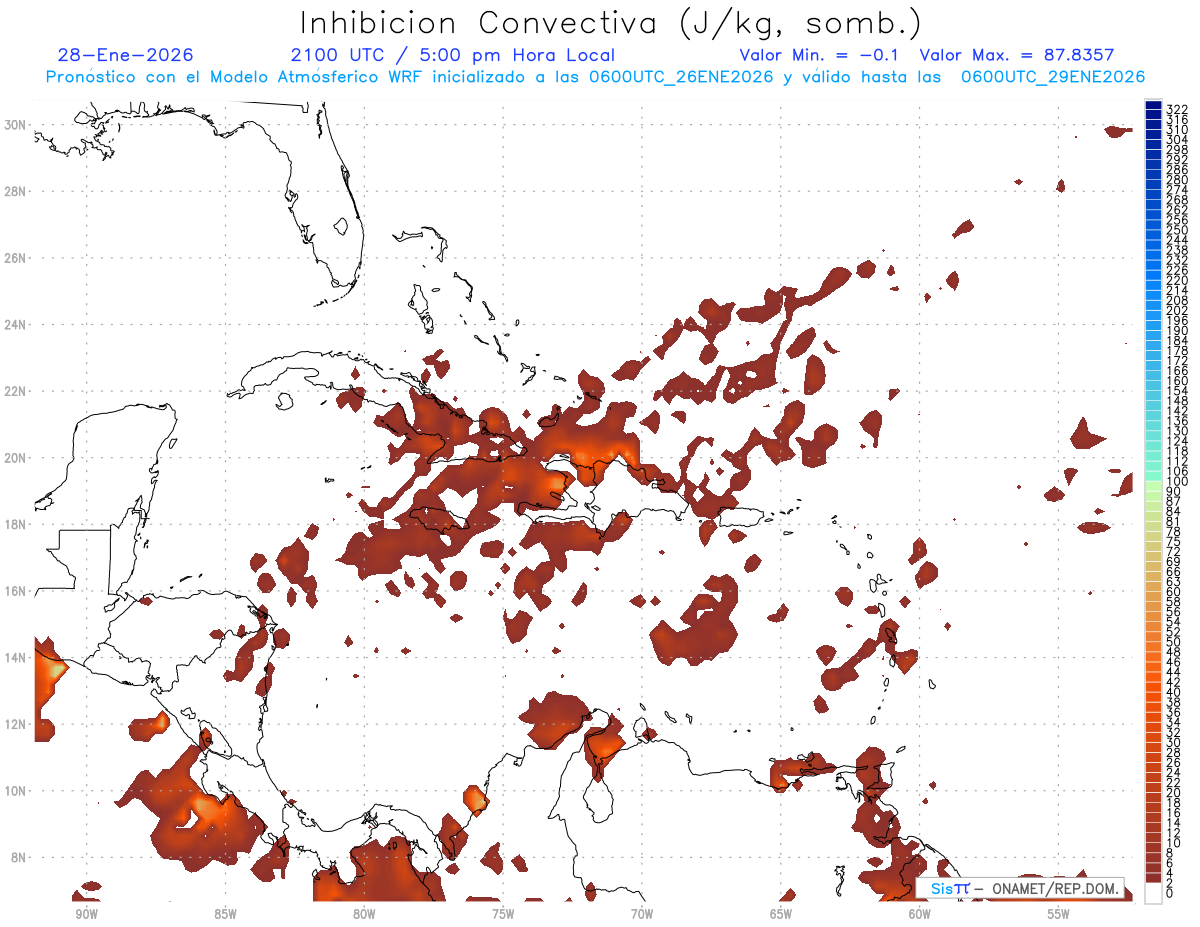Click the 85W longitude label
The height and width of the screenshot is (927, 1200).
pos(225,912)
